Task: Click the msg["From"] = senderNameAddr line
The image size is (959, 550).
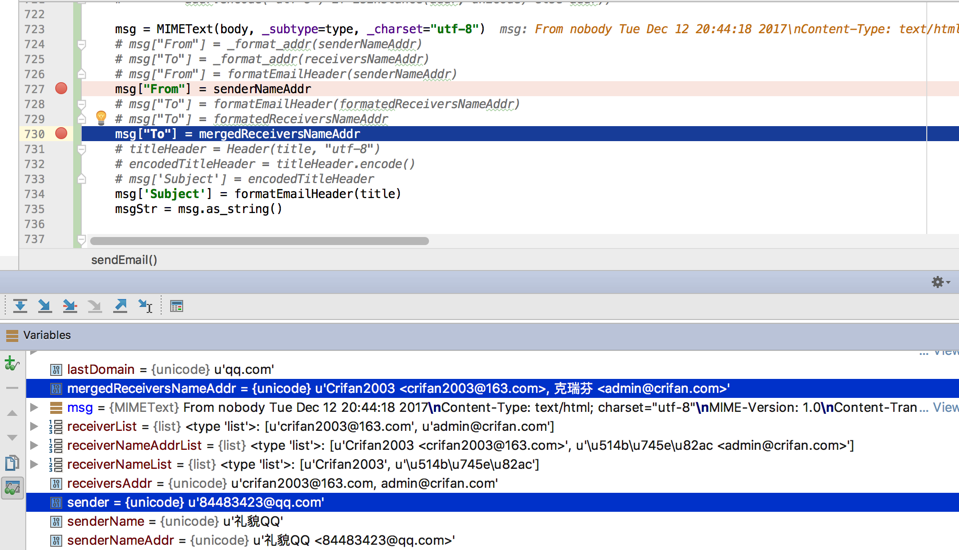Action: (x=213, y=89)
